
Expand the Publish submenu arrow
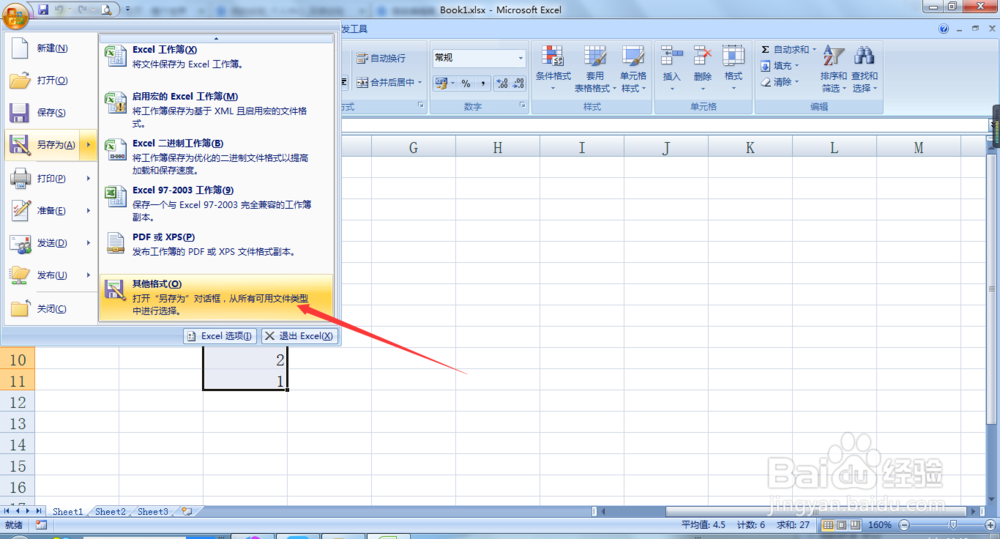pos(89,275)
